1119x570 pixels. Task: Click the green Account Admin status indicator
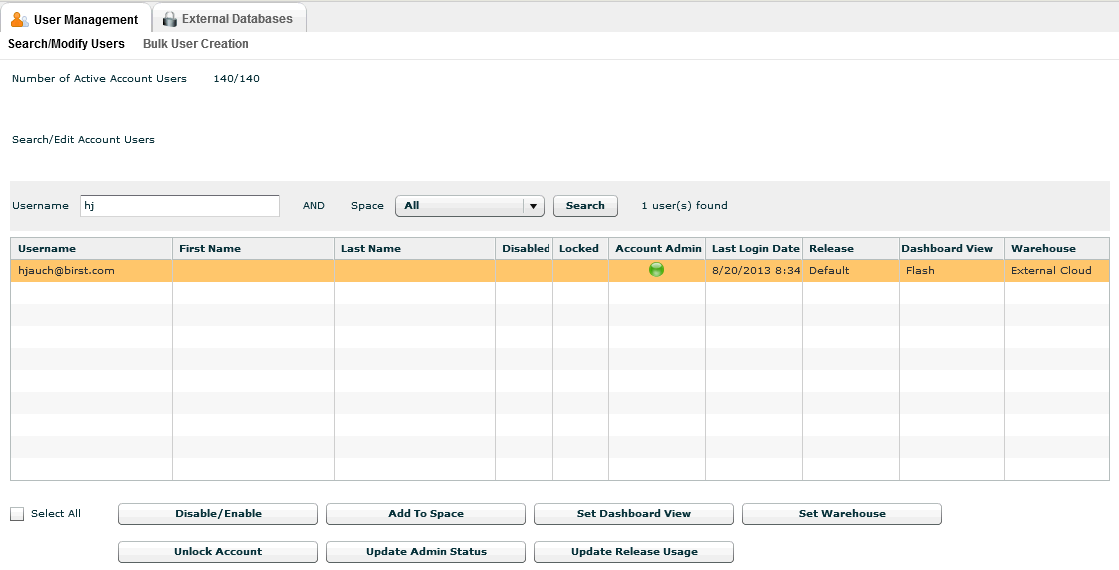pyautogui.click(x=656, y=269)
